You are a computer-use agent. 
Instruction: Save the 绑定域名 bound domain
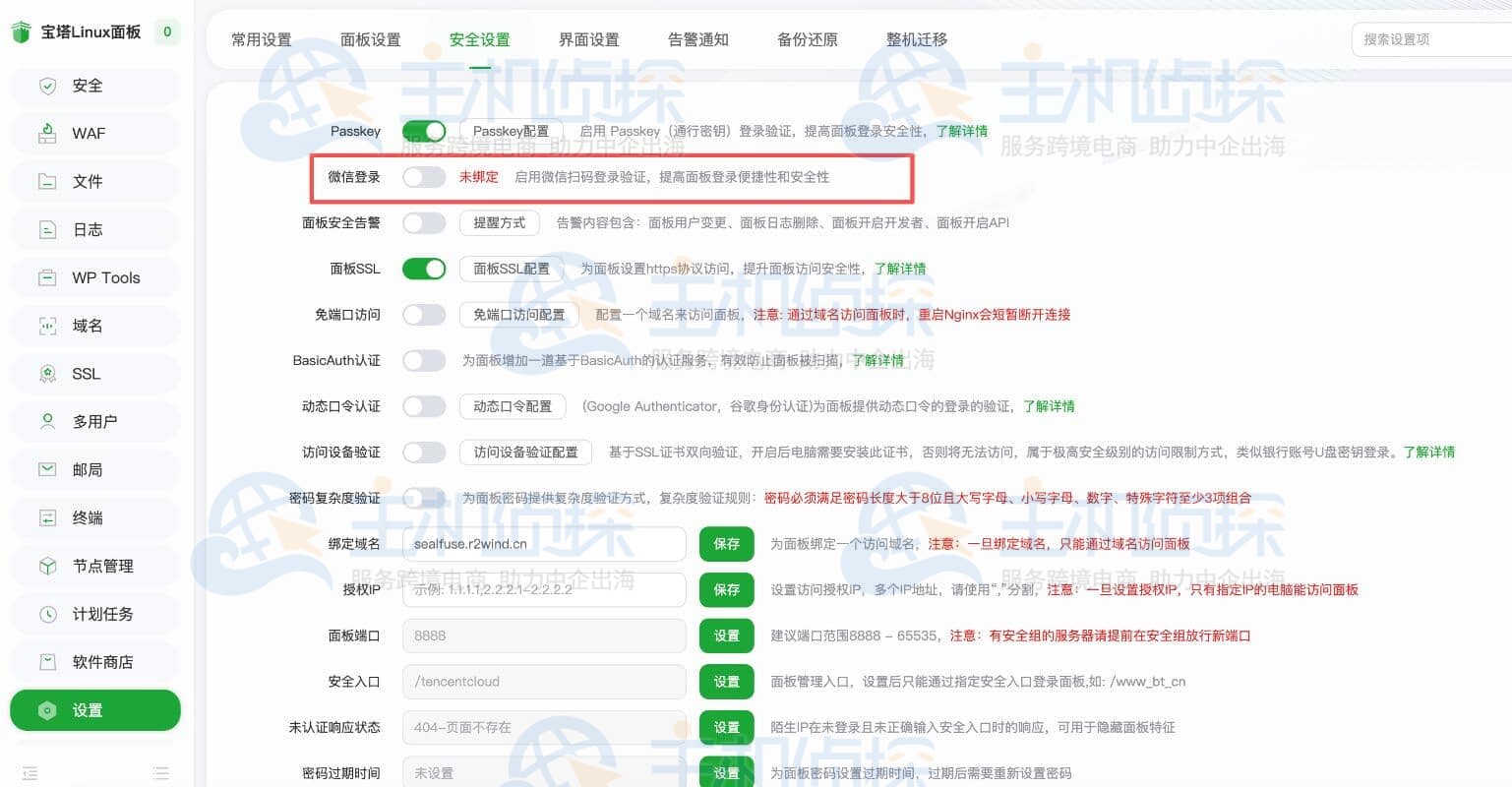(726, 544)
